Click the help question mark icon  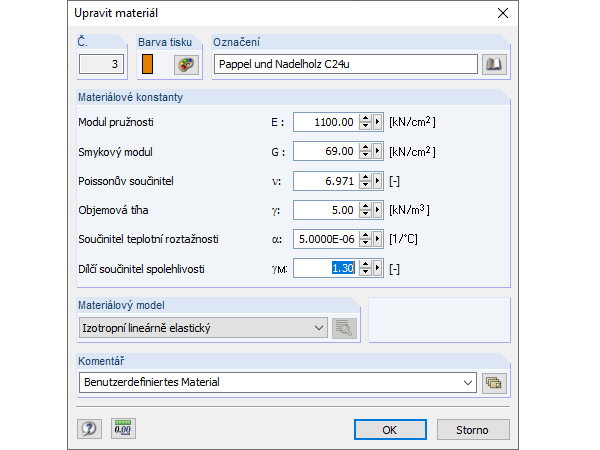[90, 429]
